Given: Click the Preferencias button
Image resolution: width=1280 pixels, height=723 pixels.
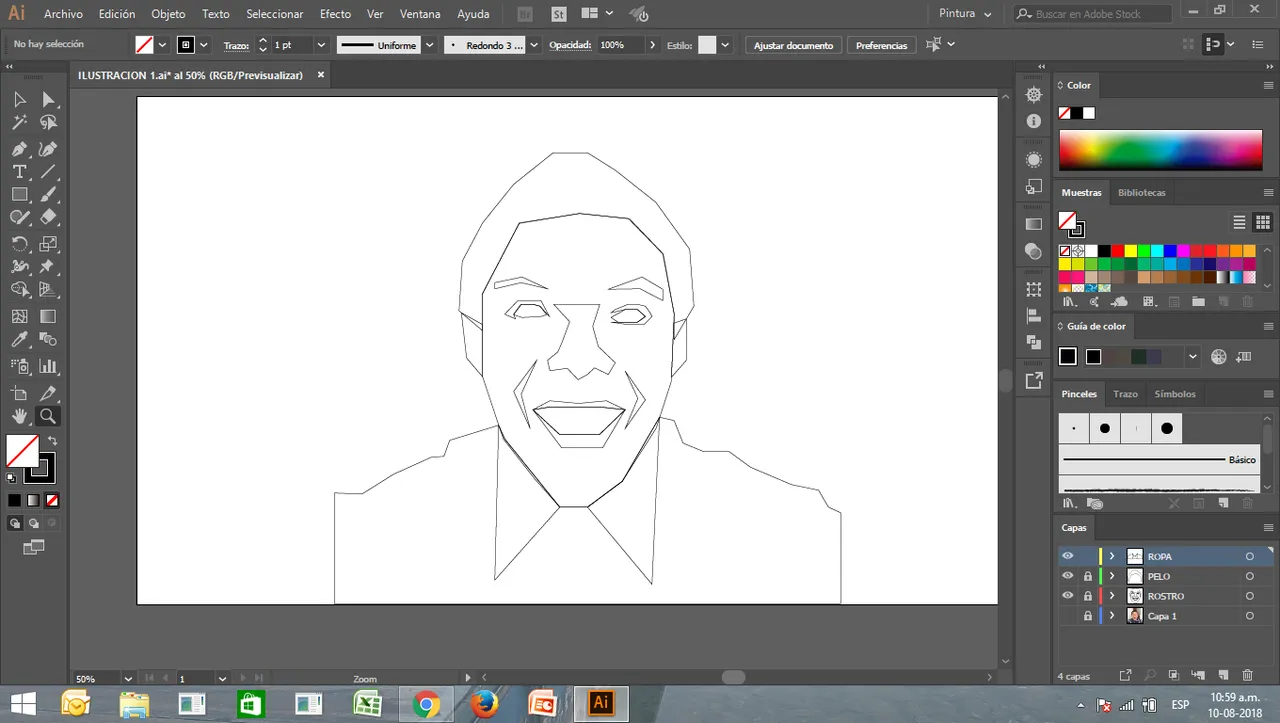Looking at the screenshot, I should [x=881, y=45].
